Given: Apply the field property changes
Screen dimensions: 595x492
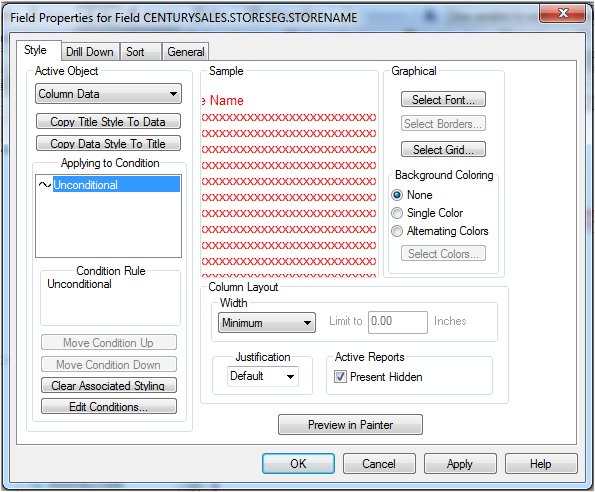Looking at the screenshot, I should point(460,464).
